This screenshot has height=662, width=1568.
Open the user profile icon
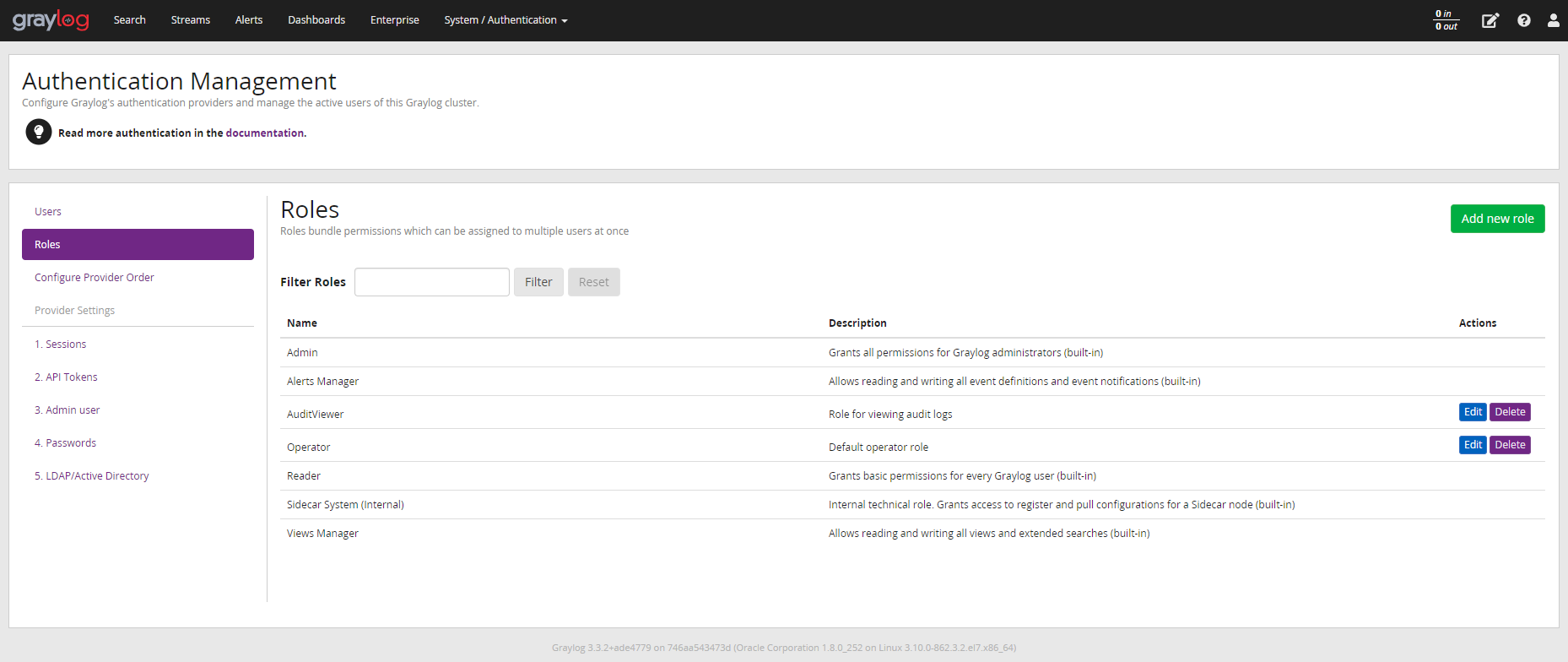(1553, 20)
